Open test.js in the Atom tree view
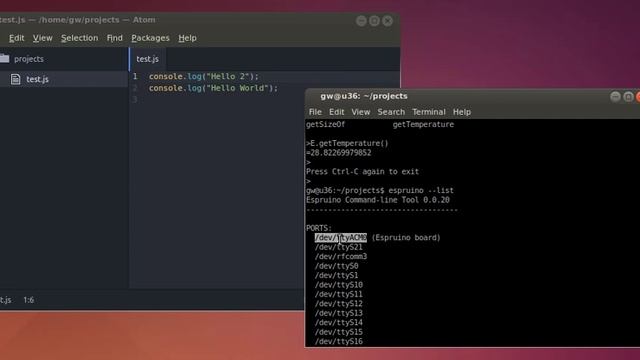640x360 pixels. (x=38, y=79)
